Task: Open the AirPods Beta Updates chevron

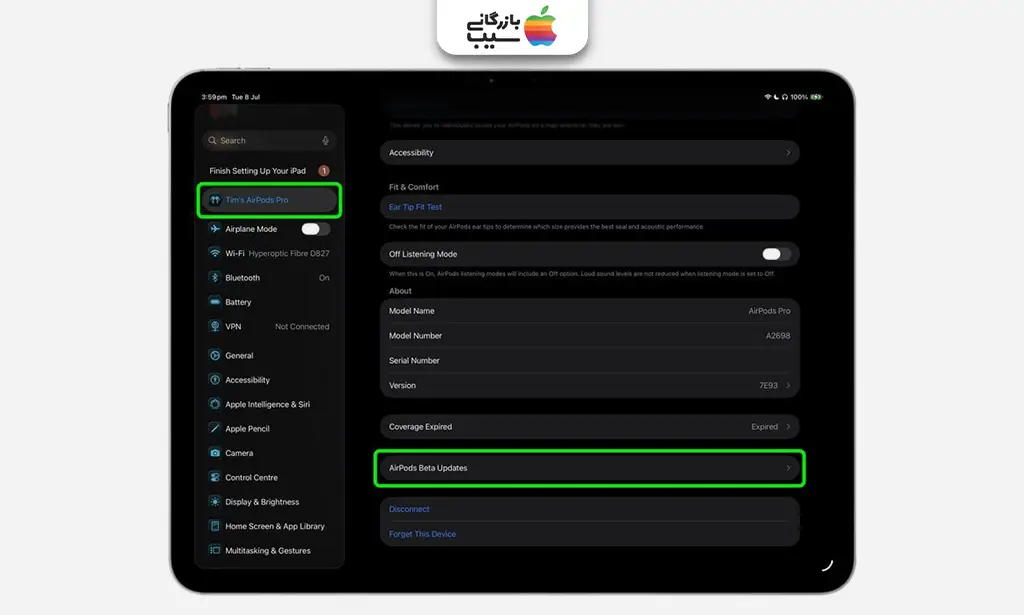Action: 788,467
